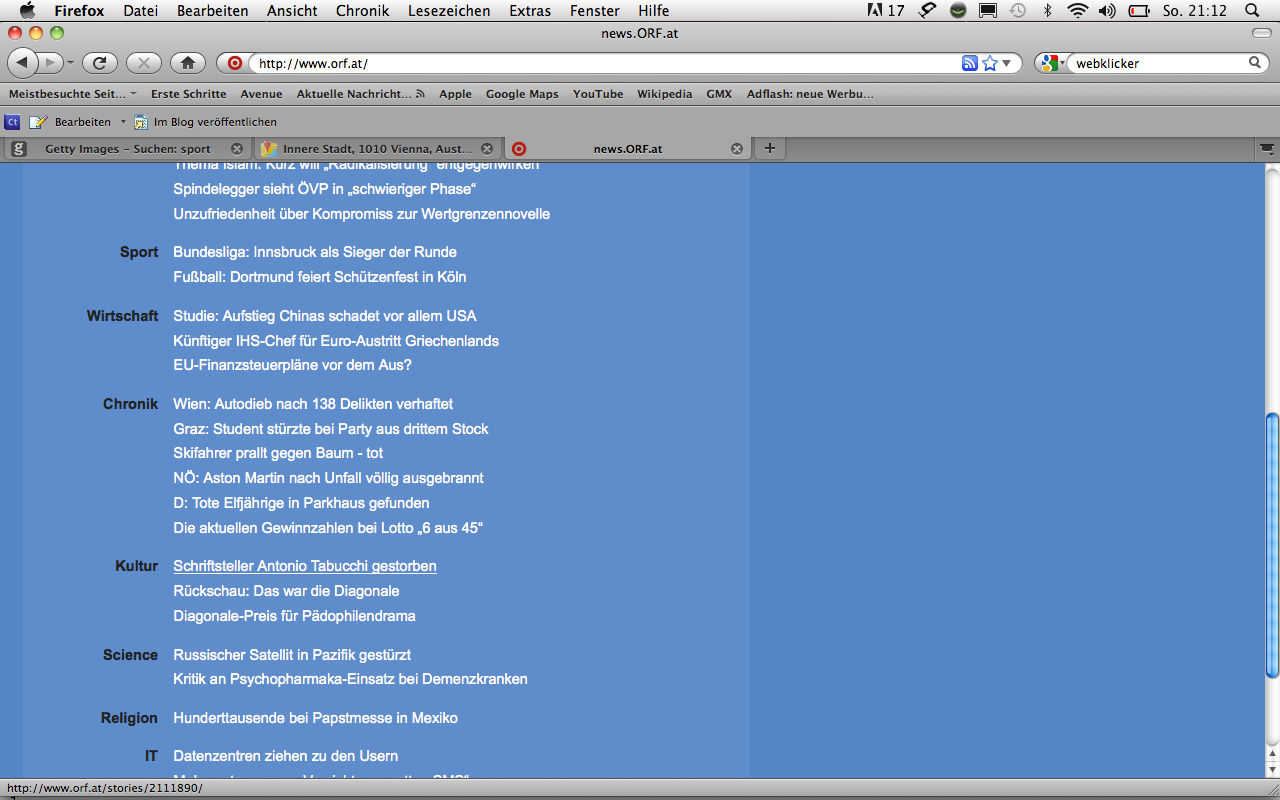Open Hunderttausende bei Papstmesse in Mexiko
Viewport: 1280px width, 800px height.
click(315, 718)
